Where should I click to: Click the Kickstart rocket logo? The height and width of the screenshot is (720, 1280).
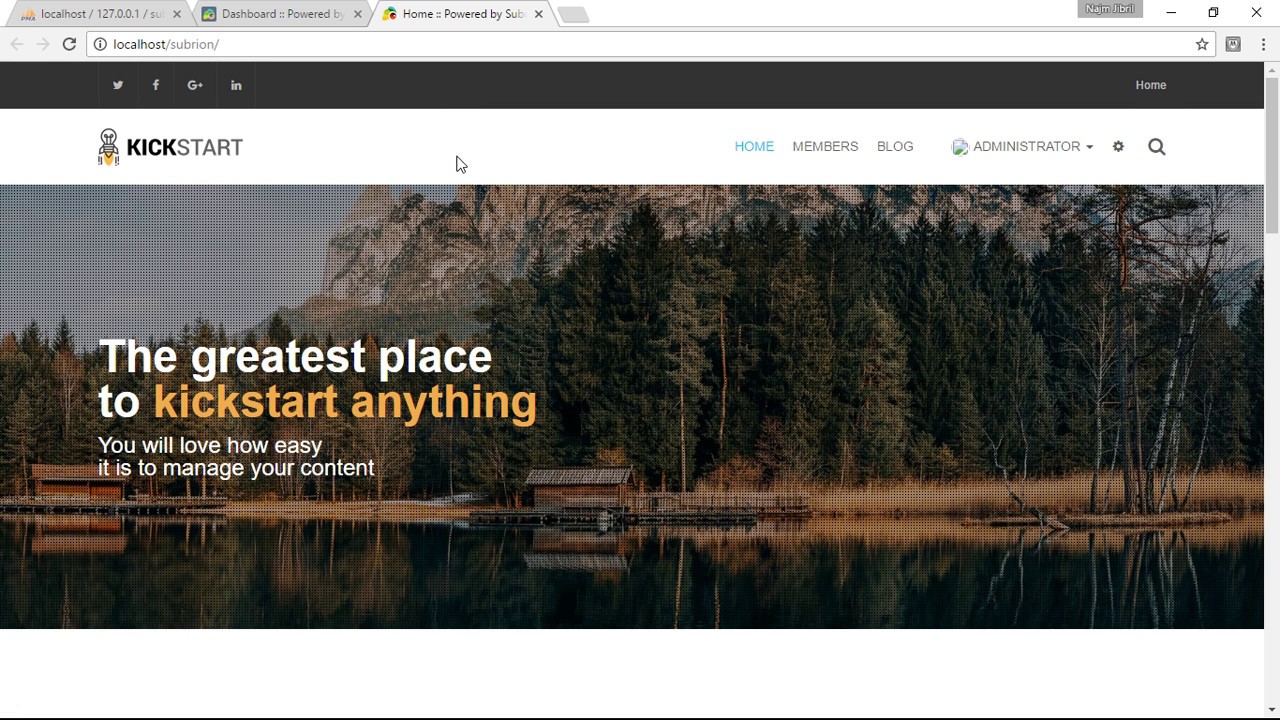pyautogui.click(x=108, y=147)
